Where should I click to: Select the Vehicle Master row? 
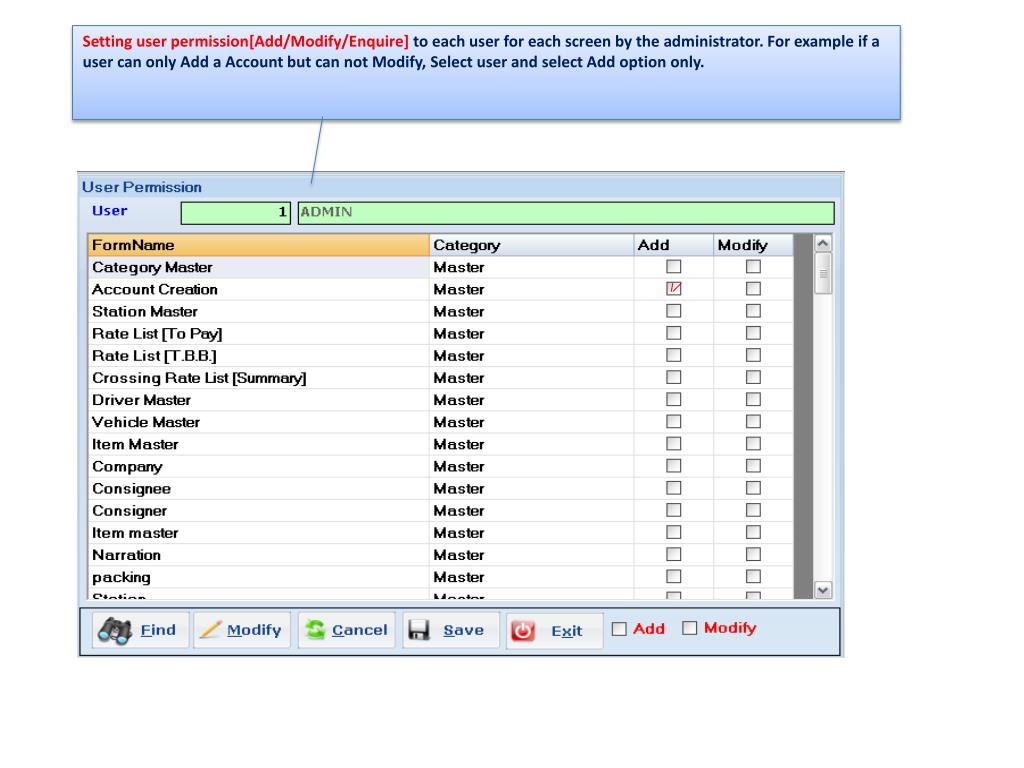coord(441,423)
